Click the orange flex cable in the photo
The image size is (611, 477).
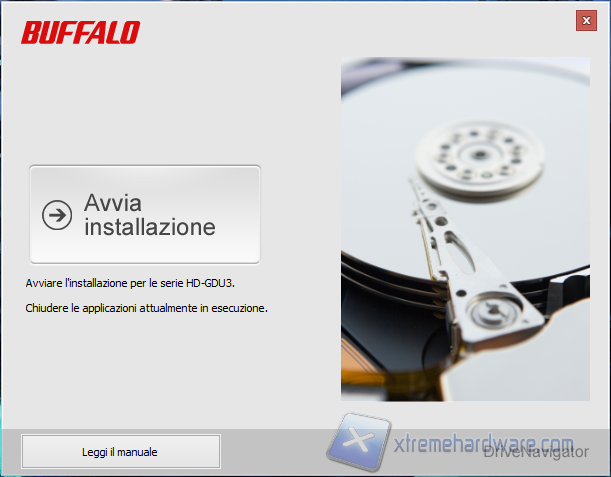click(x=357, y=364)
